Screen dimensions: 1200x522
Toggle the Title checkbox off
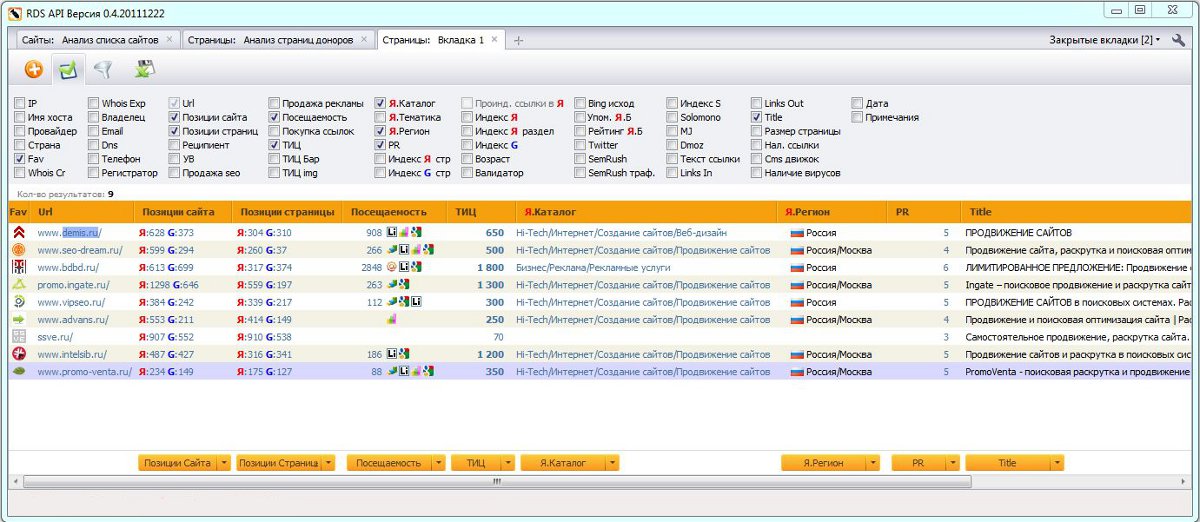click(x=757, y=117)
